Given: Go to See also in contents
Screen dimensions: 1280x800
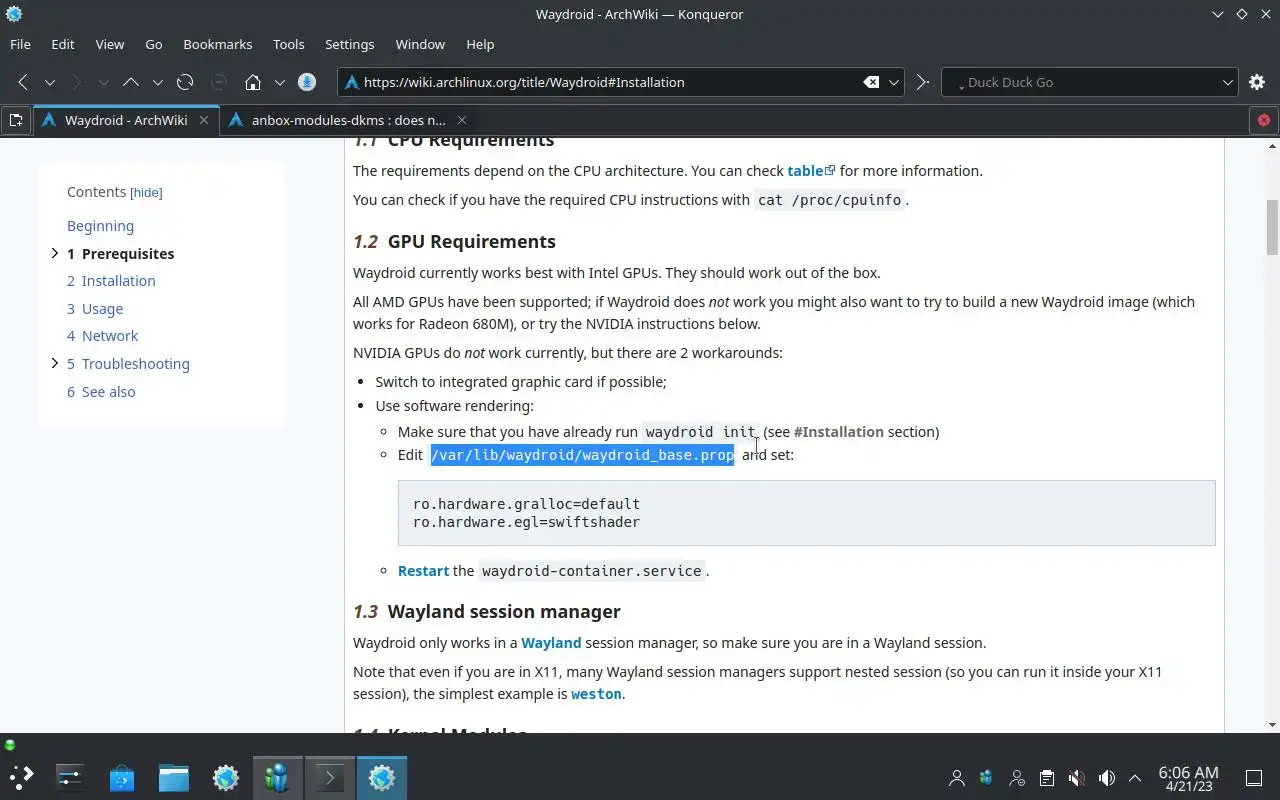Looking at the screenshot, I should 101,392.
